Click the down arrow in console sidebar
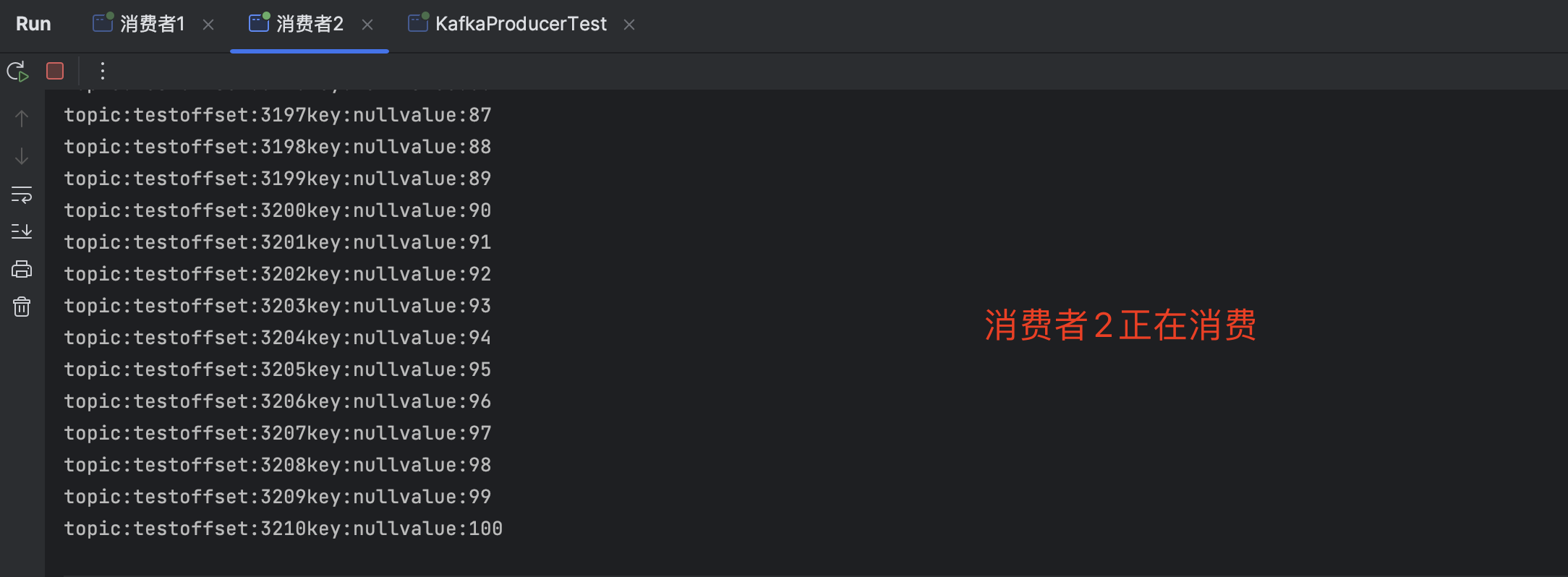The width and height of the screenshot is (1568, 577). point(22,156)
